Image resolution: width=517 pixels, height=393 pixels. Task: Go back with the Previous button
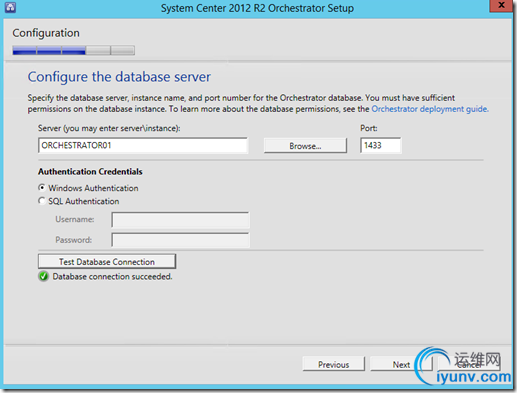334,364
